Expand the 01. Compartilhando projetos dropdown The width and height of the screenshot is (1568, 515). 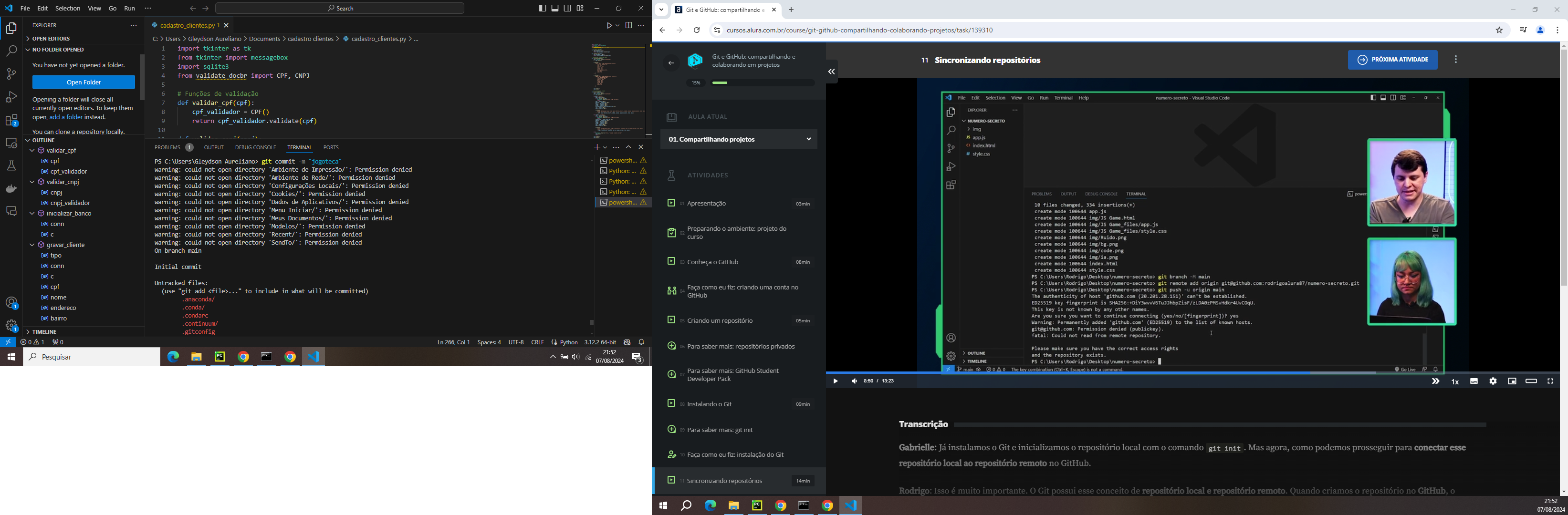[740, 140]
